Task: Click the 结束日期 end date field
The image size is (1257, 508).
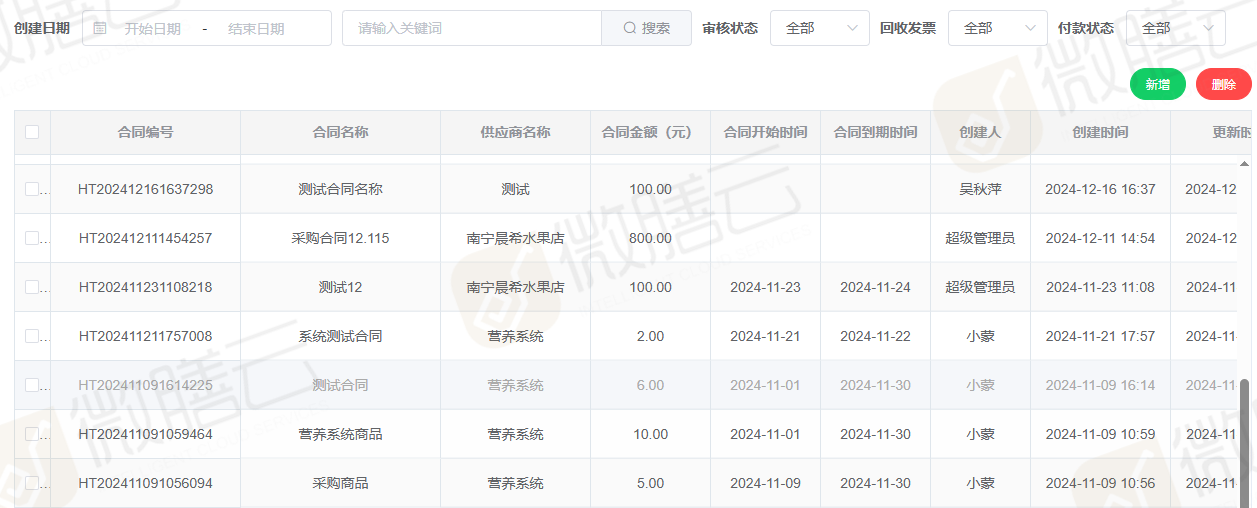Action: pyautogui.click(x=256, y=29)
